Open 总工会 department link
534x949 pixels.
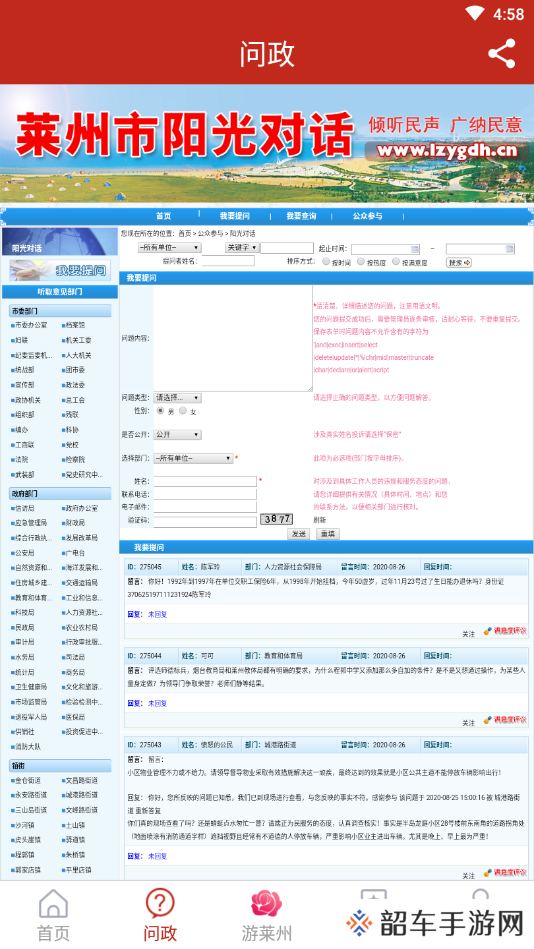[73, 400]
